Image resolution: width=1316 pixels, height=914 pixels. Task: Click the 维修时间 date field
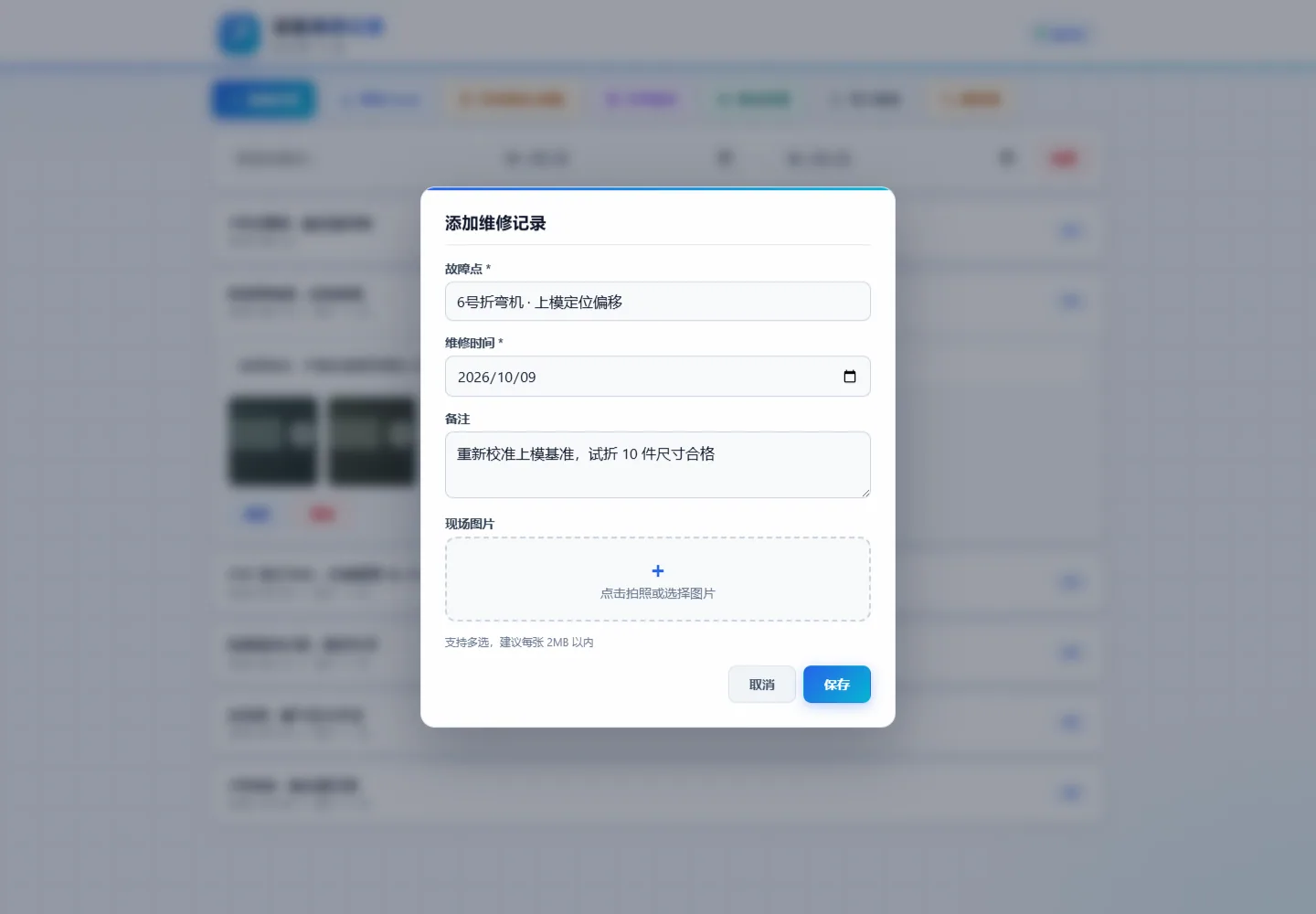coord(657,377)
